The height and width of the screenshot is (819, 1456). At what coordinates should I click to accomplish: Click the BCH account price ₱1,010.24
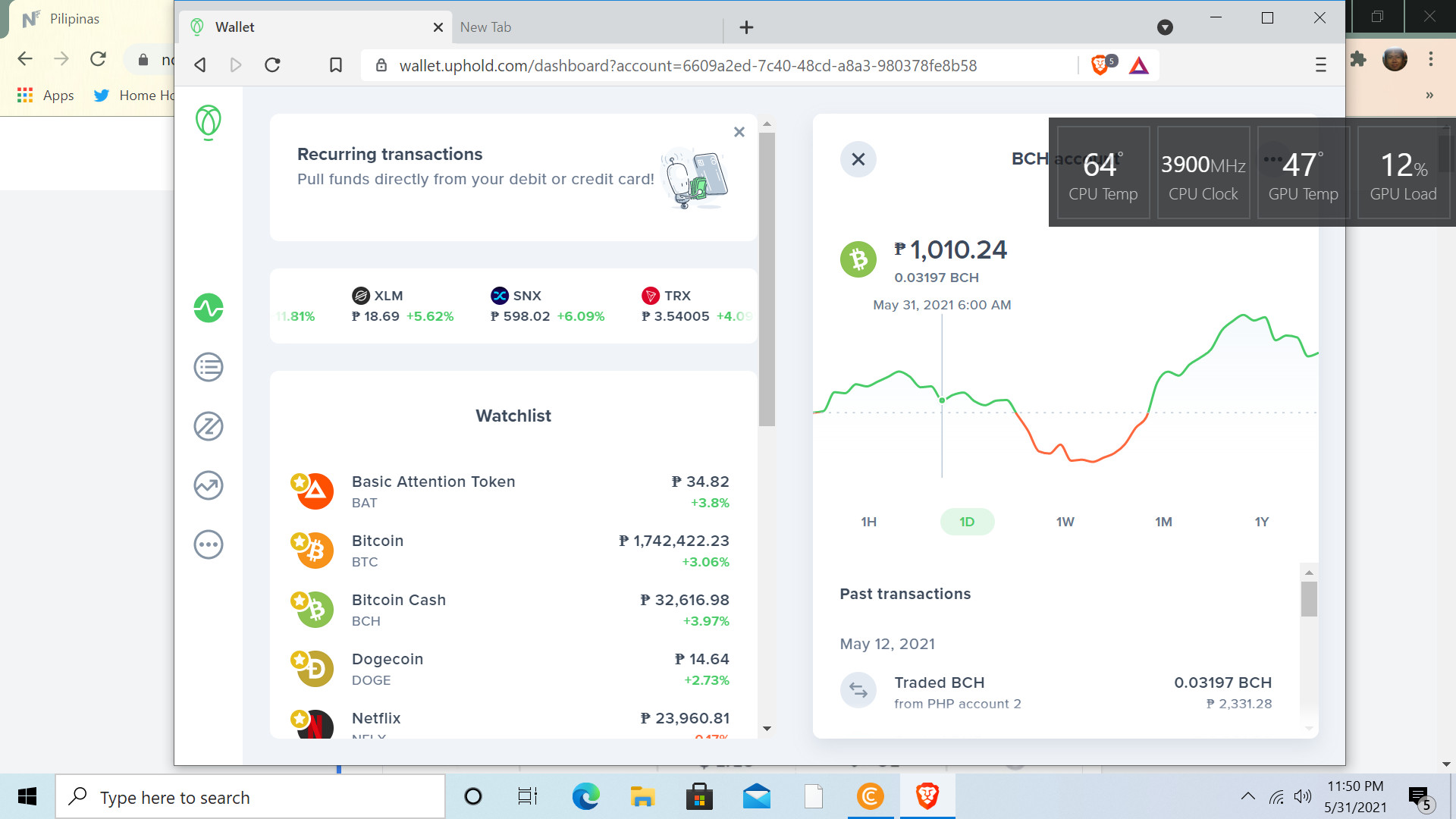coord(950,249)
